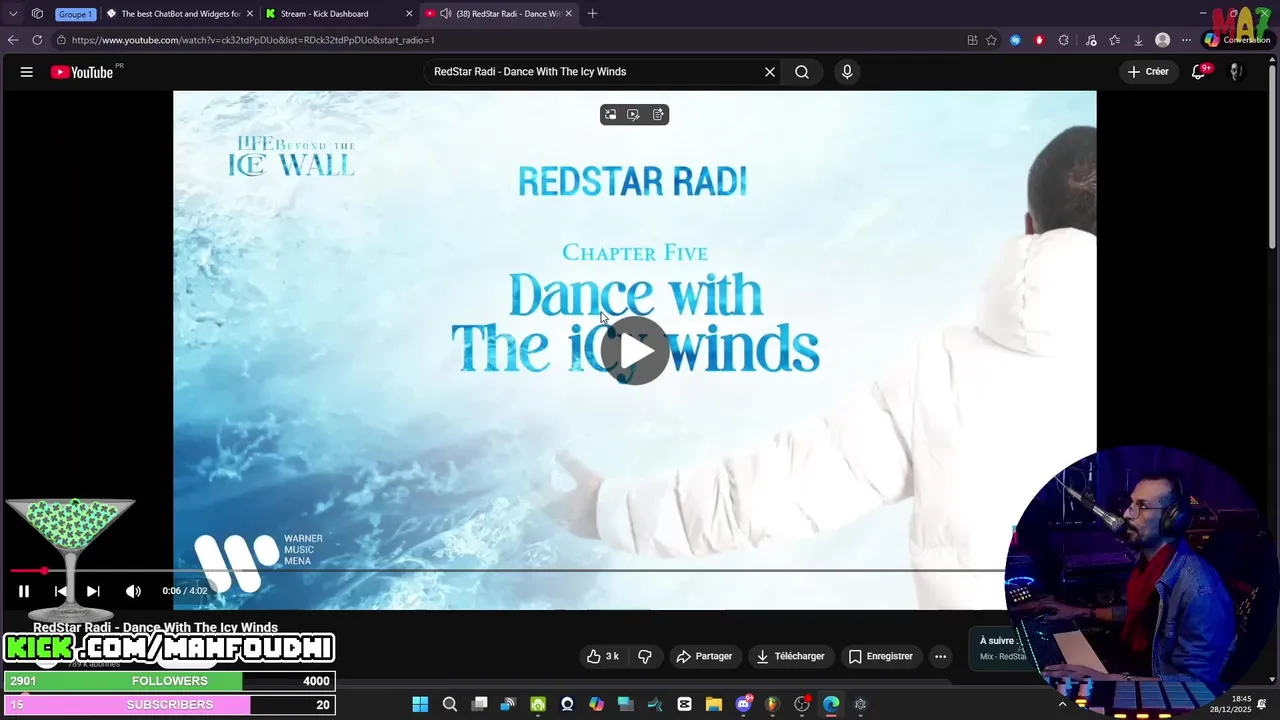Click middle icon in video top overlay toolbar
The image size is (1280, 720).
[634, 115]
